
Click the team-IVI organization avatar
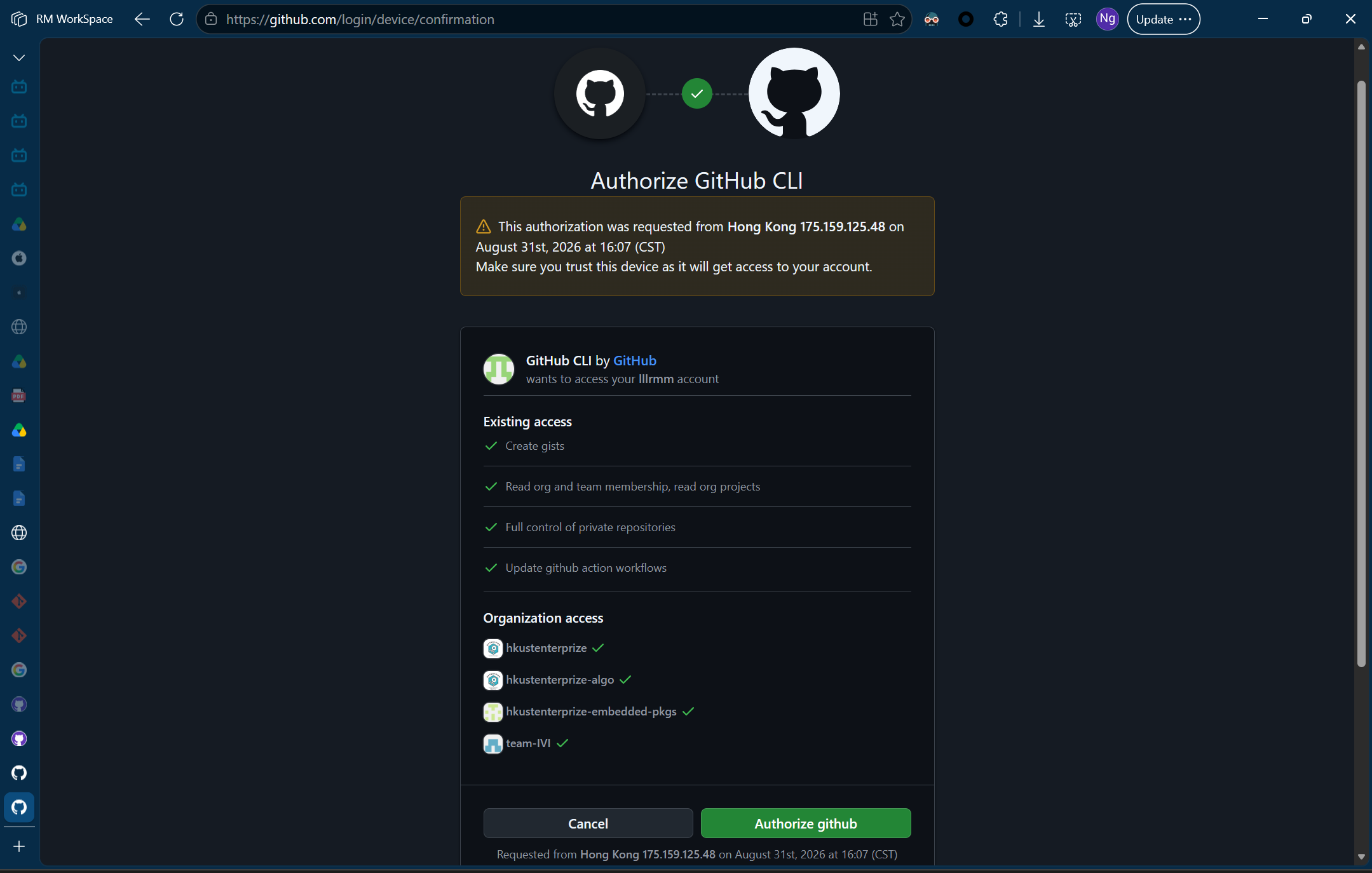coord(493,743)
